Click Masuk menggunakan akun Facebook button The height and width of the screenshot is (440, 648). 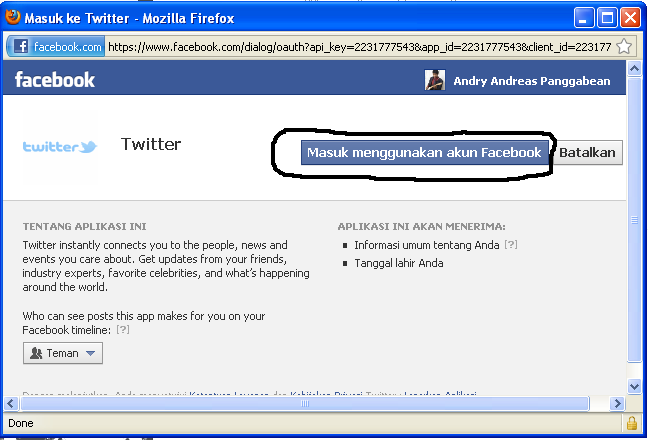[424, 152]
